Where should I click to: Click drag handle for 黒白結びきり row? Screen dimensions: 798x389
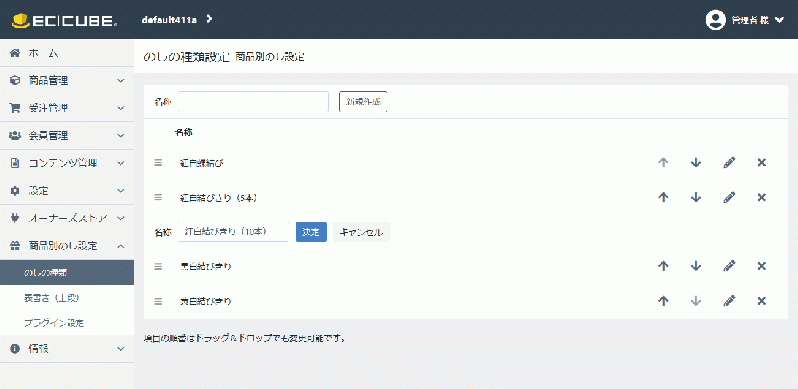[x=158, y=266]
